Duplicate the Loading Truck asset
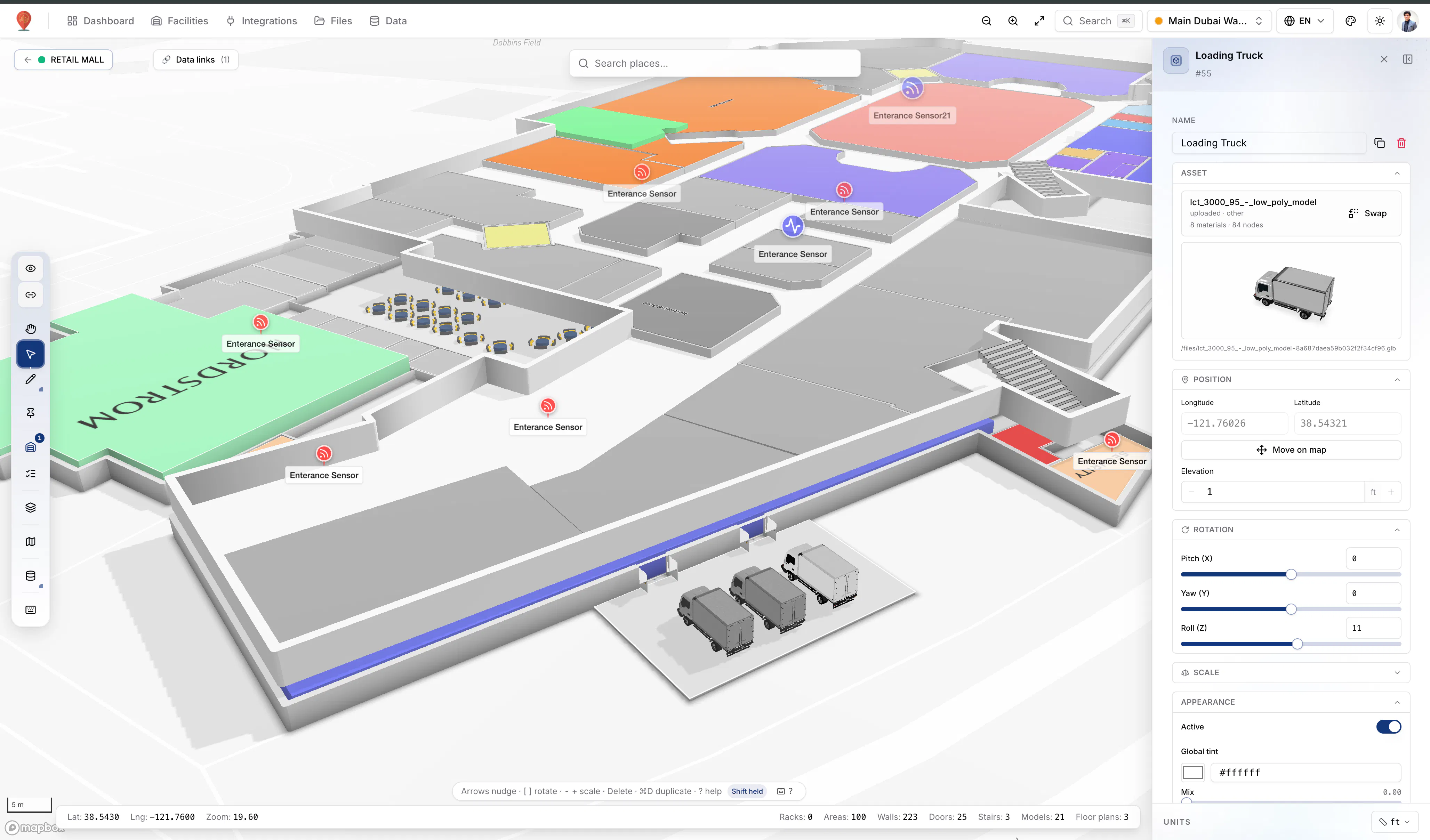 [x=1380, y=143]
